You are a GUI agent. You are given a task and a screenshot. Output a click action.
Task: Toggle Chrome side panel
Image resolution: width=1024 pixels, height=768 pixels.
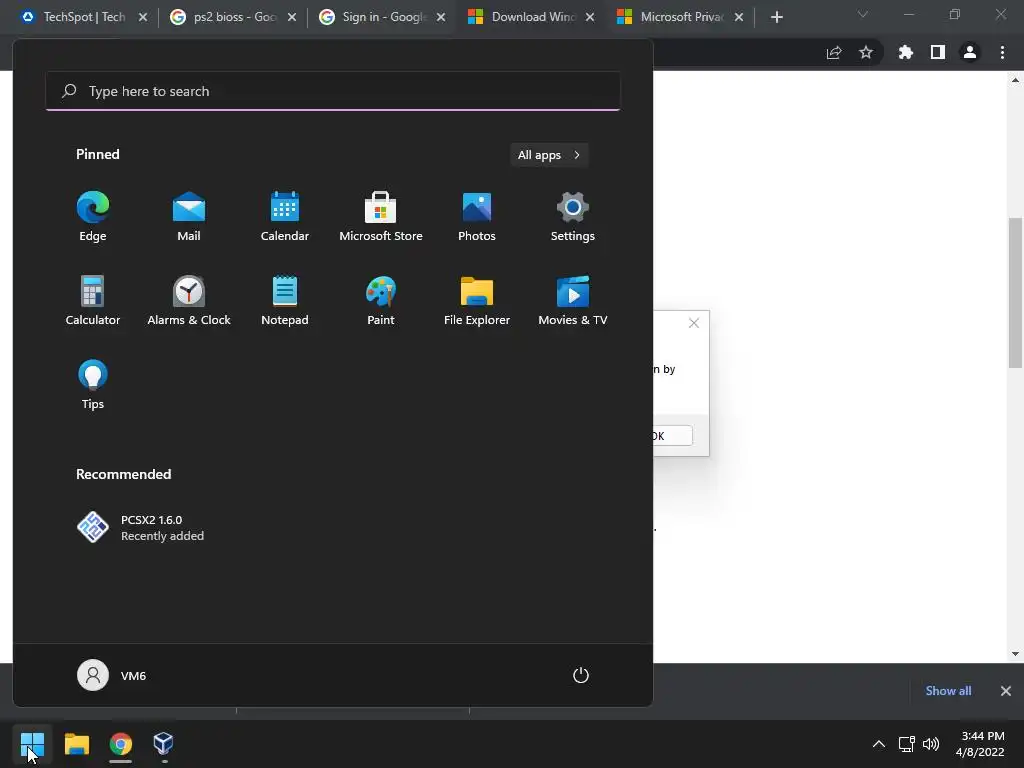tap(938, 52)
